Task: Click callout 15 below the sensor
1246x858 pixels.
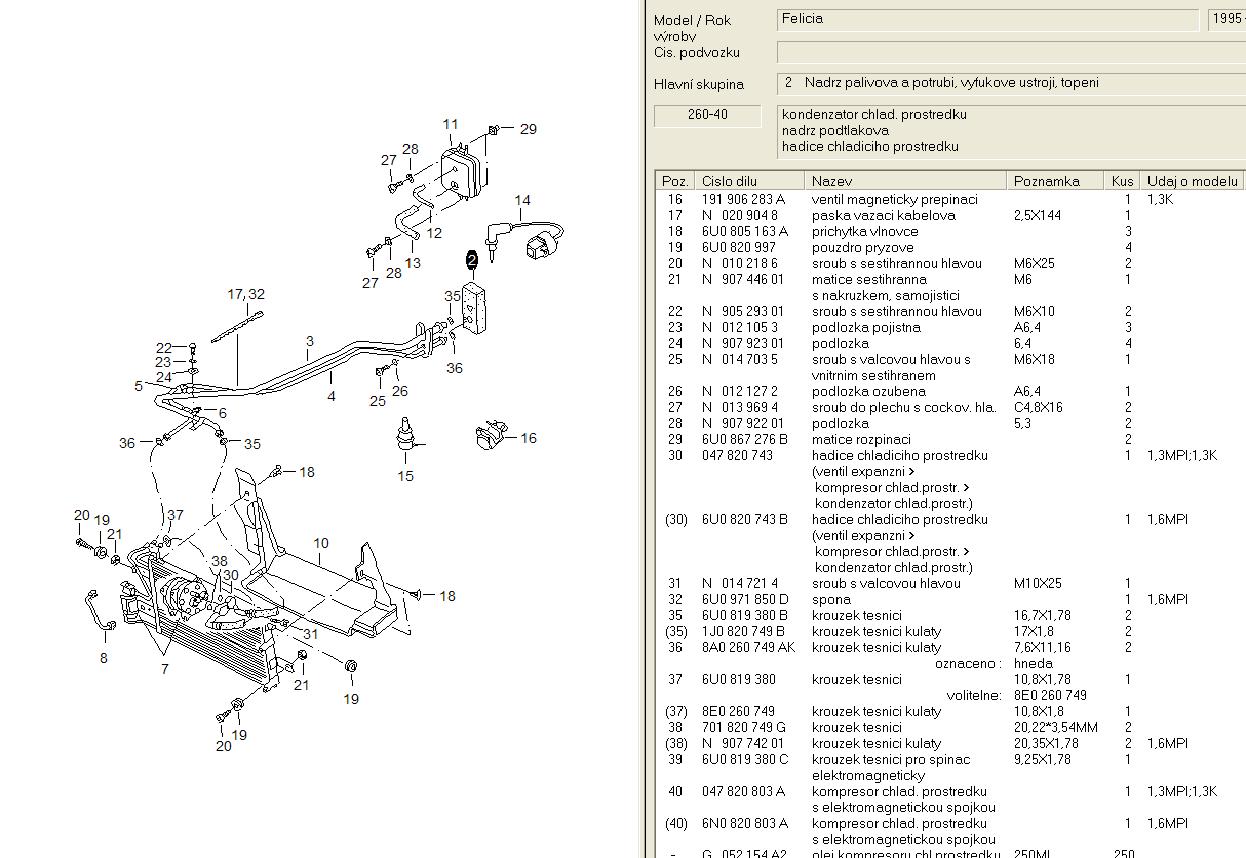Action: [x=405, y=476]
